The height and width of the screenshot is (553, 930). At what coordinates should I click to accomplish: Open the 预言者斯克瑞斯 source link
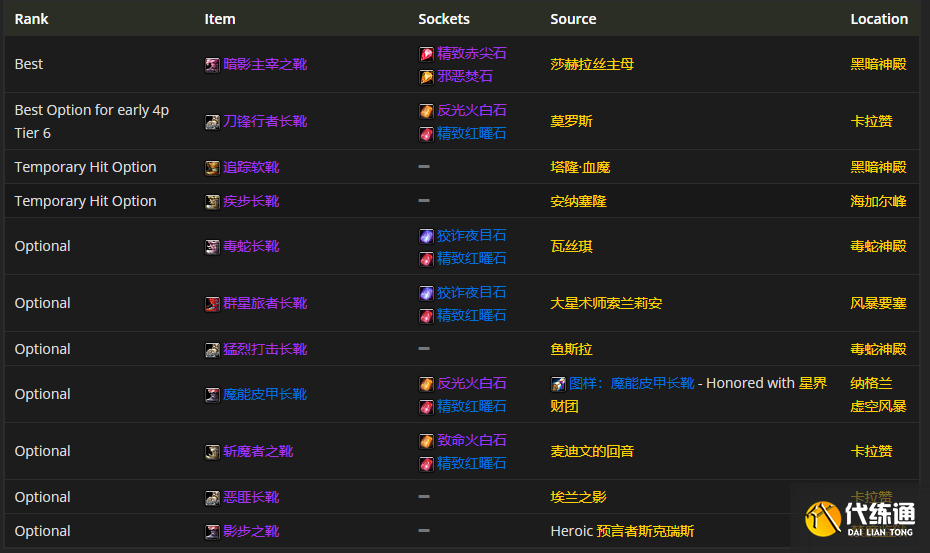point(645,531)
